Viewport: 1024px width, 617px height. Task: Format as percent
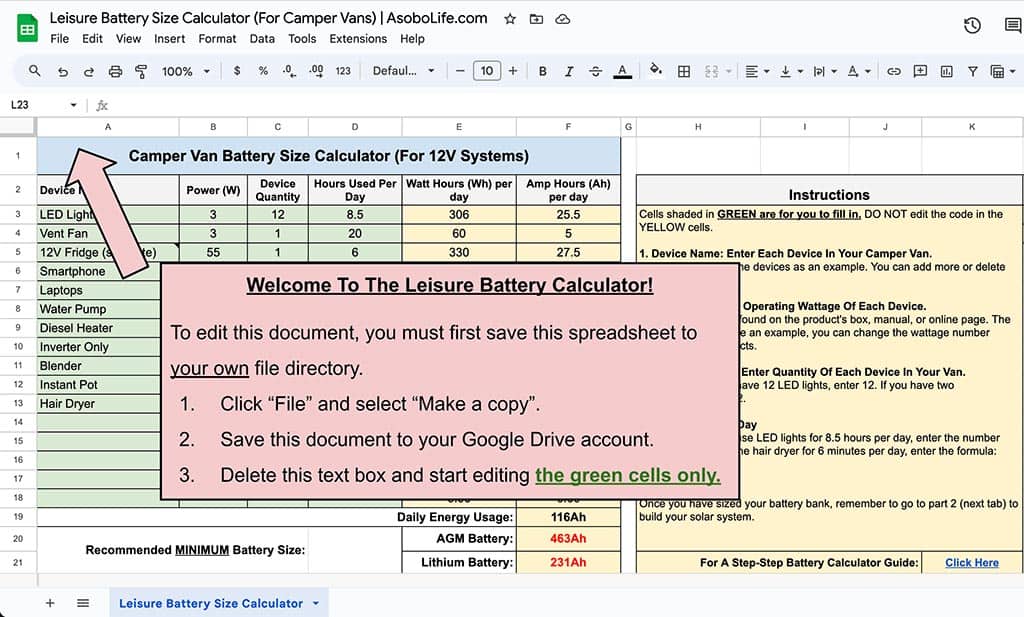pos(263,71)
